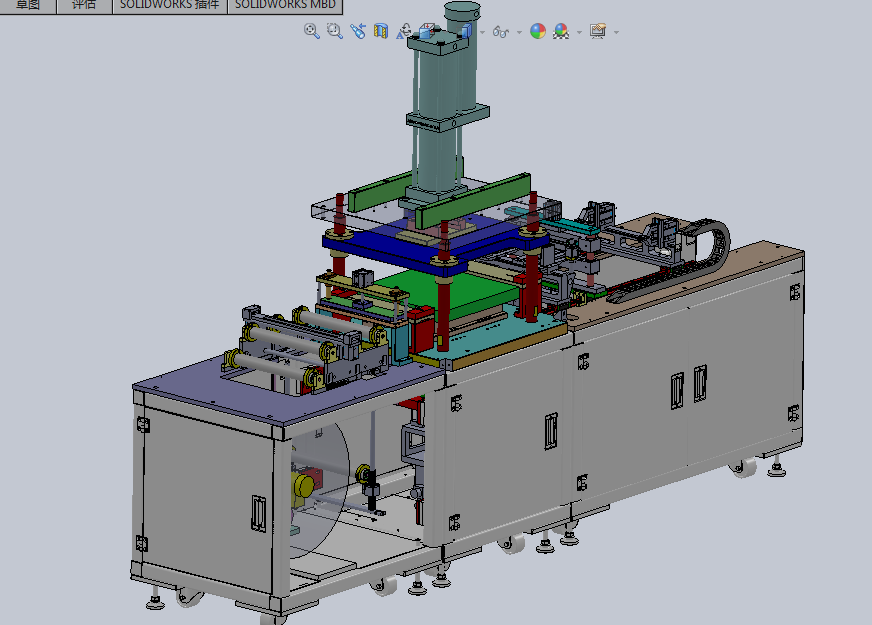Activate the Section View tool
This screenshot has width=872, height=625.
coord(380,31)
